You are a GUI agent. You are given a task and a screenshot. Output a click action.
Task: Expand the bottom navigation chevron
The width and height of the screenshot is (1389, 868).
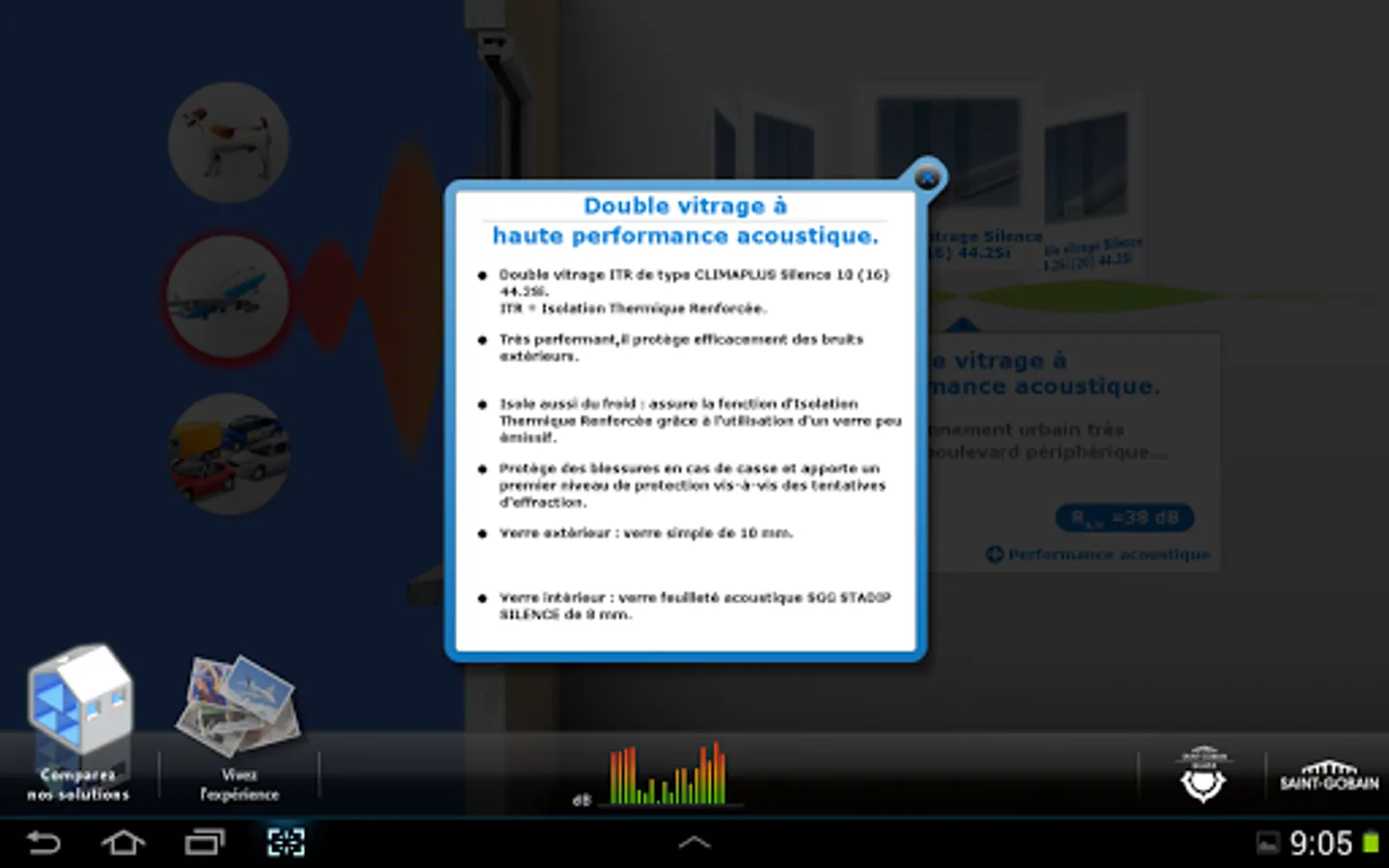click(694, 843)
